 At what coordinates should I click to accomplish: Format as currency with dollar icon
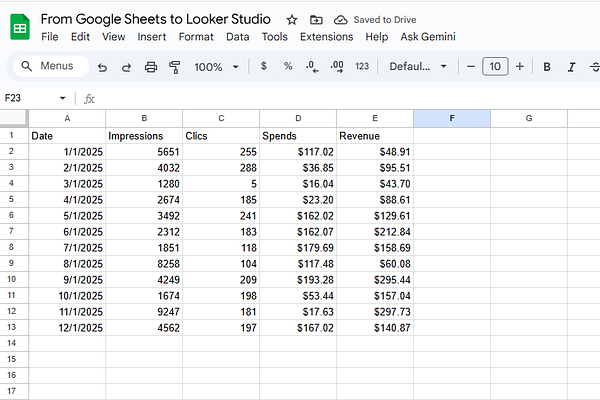264,66
